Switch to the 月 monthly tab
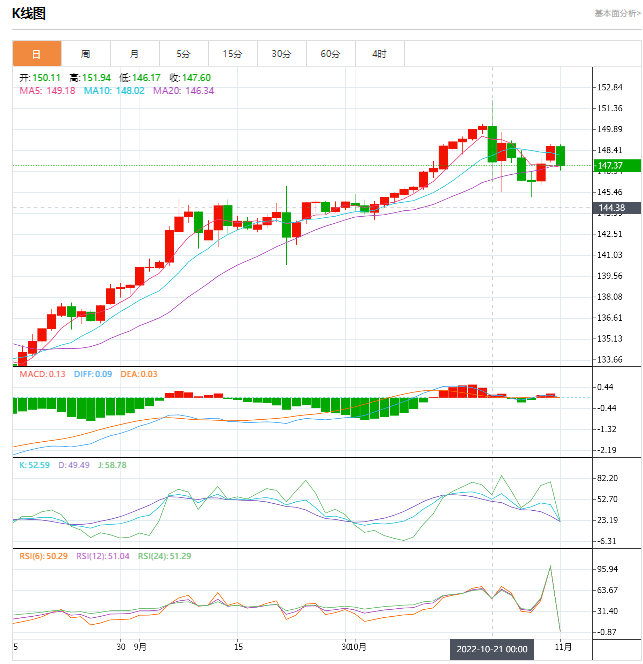 click(135, 54)
